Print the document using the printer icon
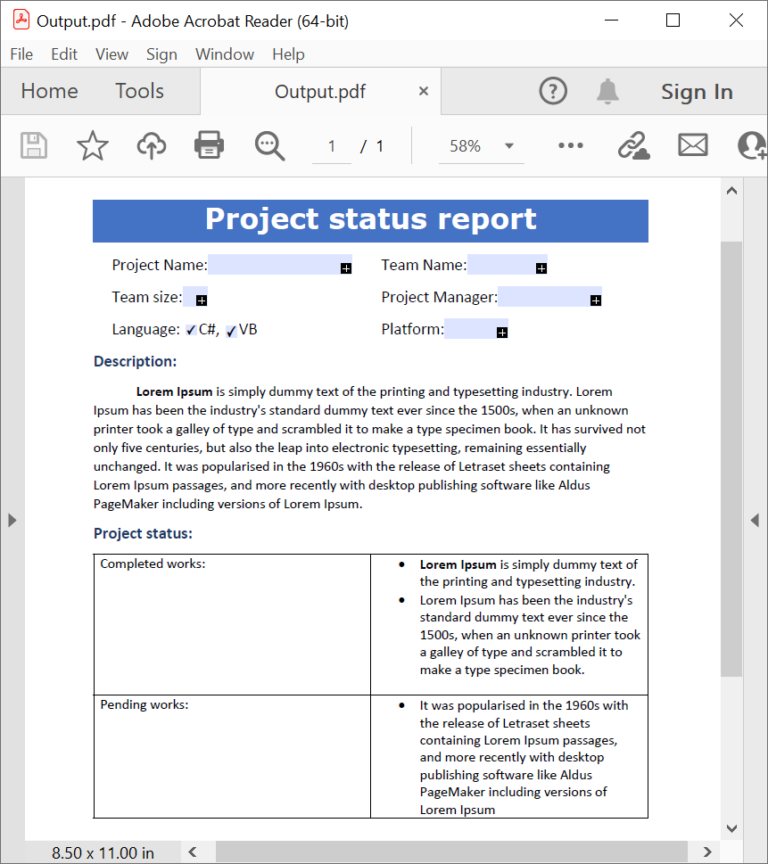 point(209,146)
